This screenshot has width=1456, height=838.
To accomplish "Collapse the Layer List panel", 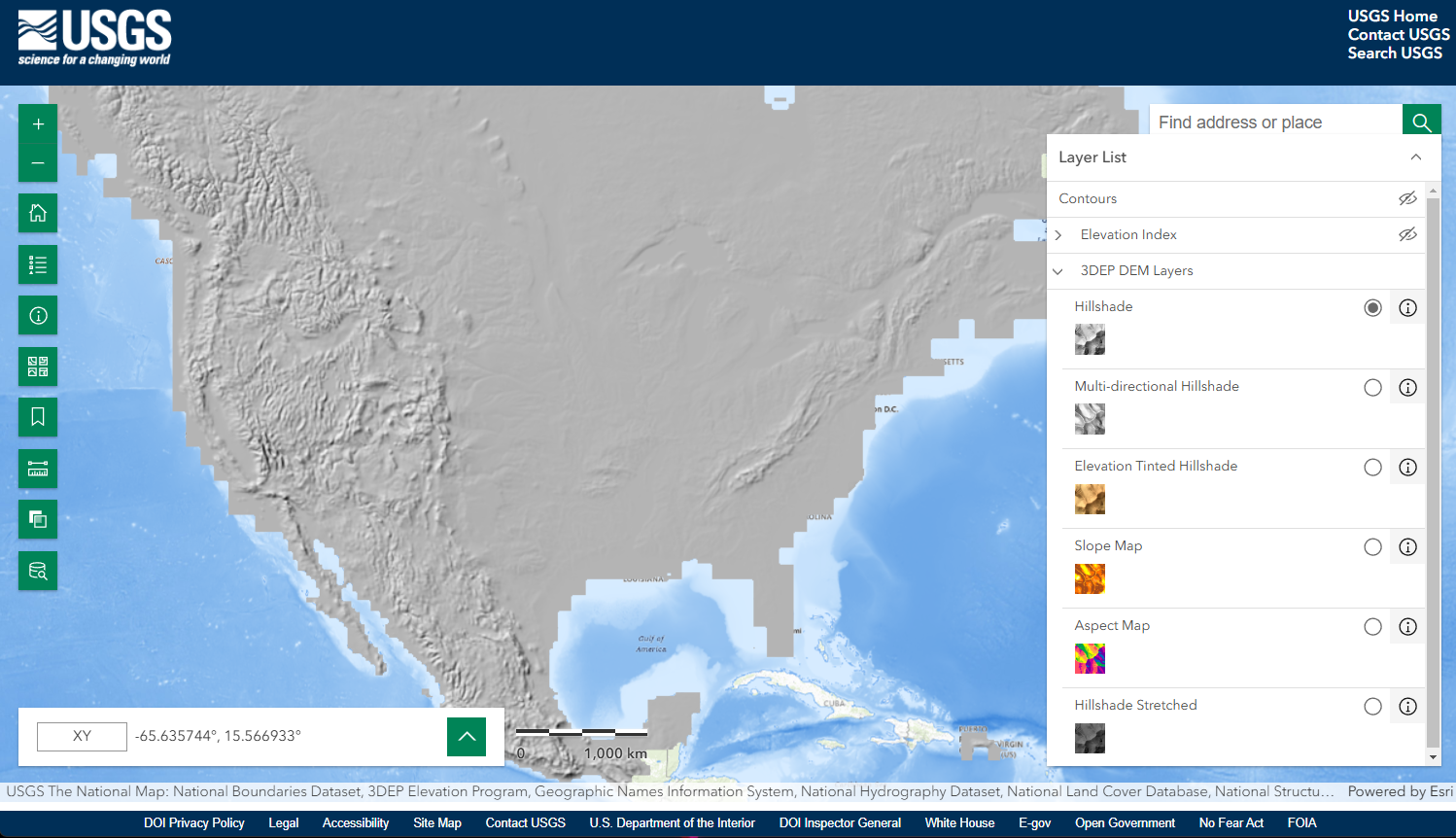I will [1416, 157].
